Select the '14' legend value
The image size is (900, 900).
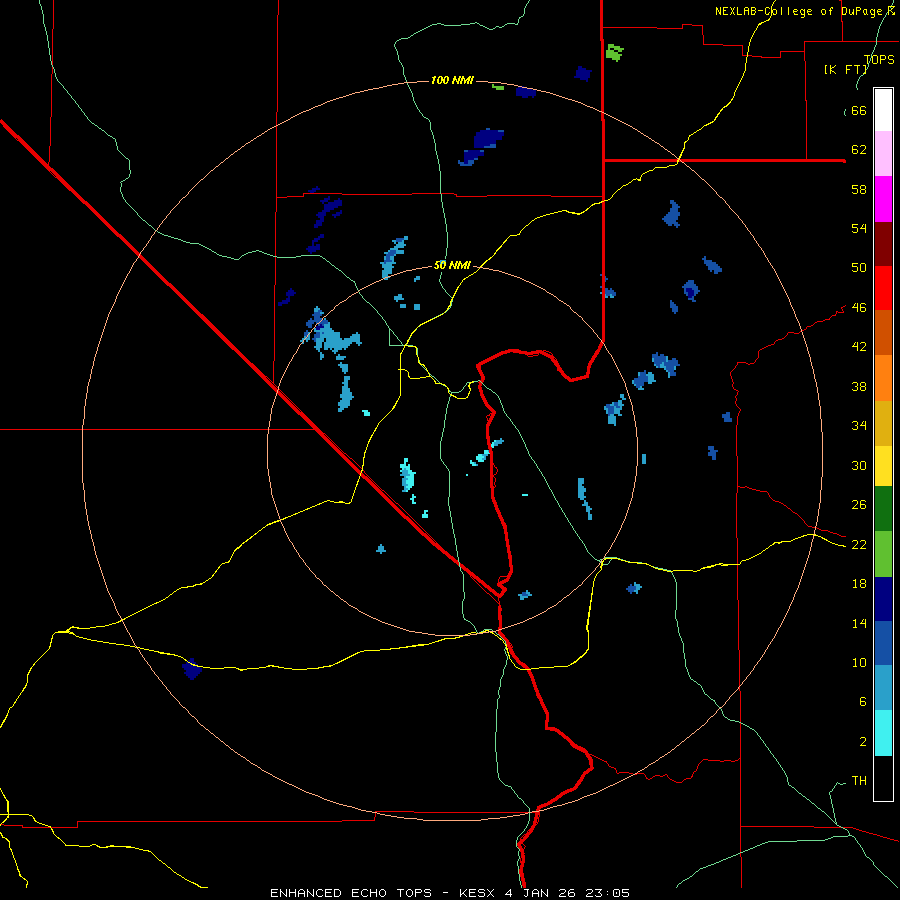(859, 623)
